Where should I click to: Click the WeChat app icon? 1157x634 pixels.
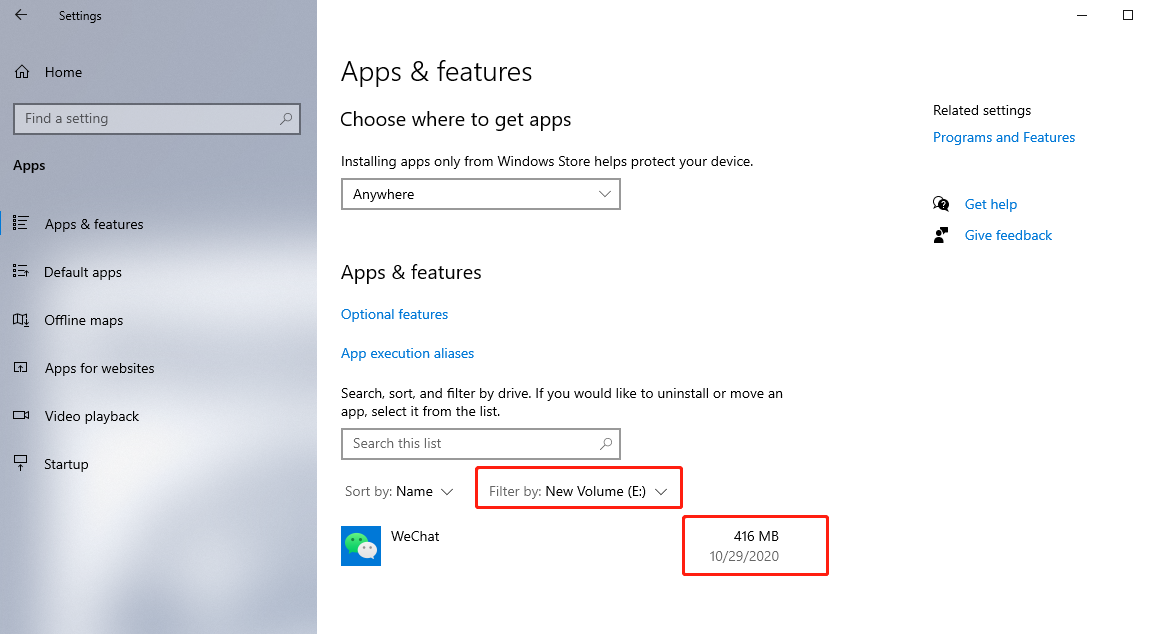click(361, 546)
